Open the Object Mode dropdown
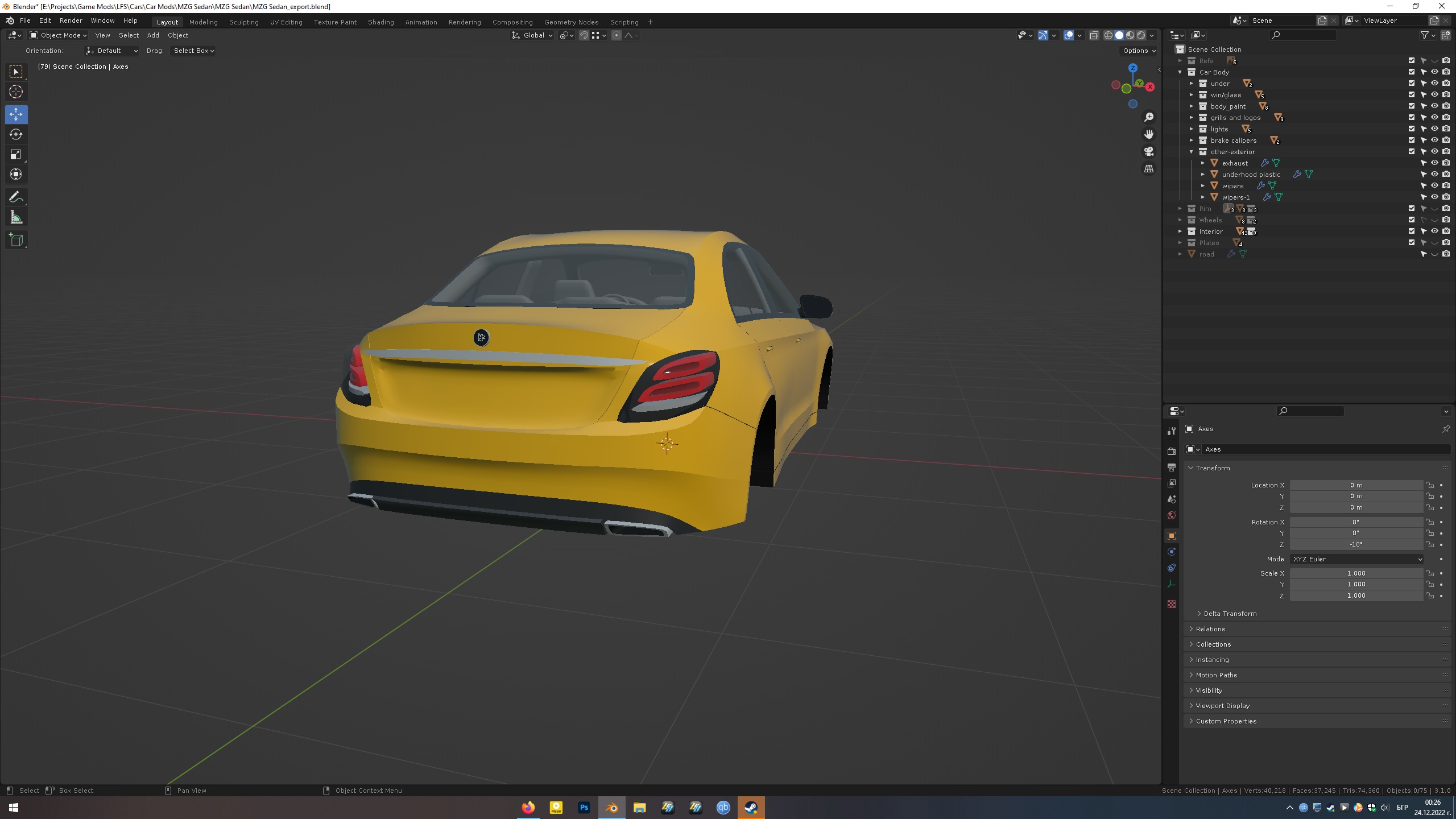This screenshot has height=819, width=1456. (x=58, y=35)
